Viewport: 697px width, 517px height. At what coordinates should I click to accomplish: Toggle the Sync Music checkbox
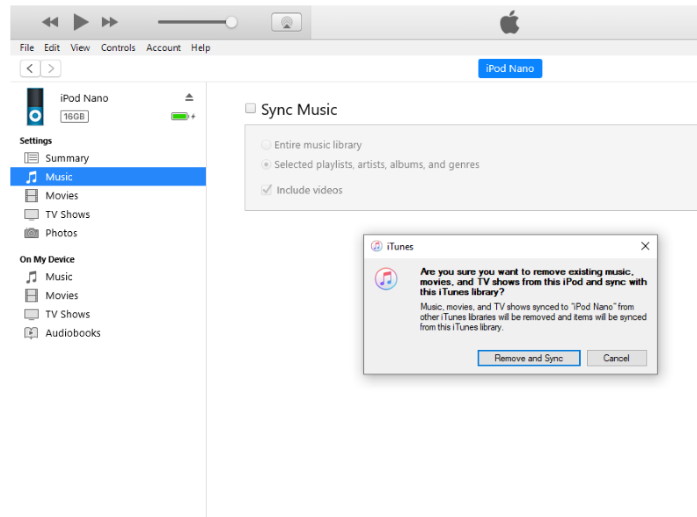click(x=251, y=108)
